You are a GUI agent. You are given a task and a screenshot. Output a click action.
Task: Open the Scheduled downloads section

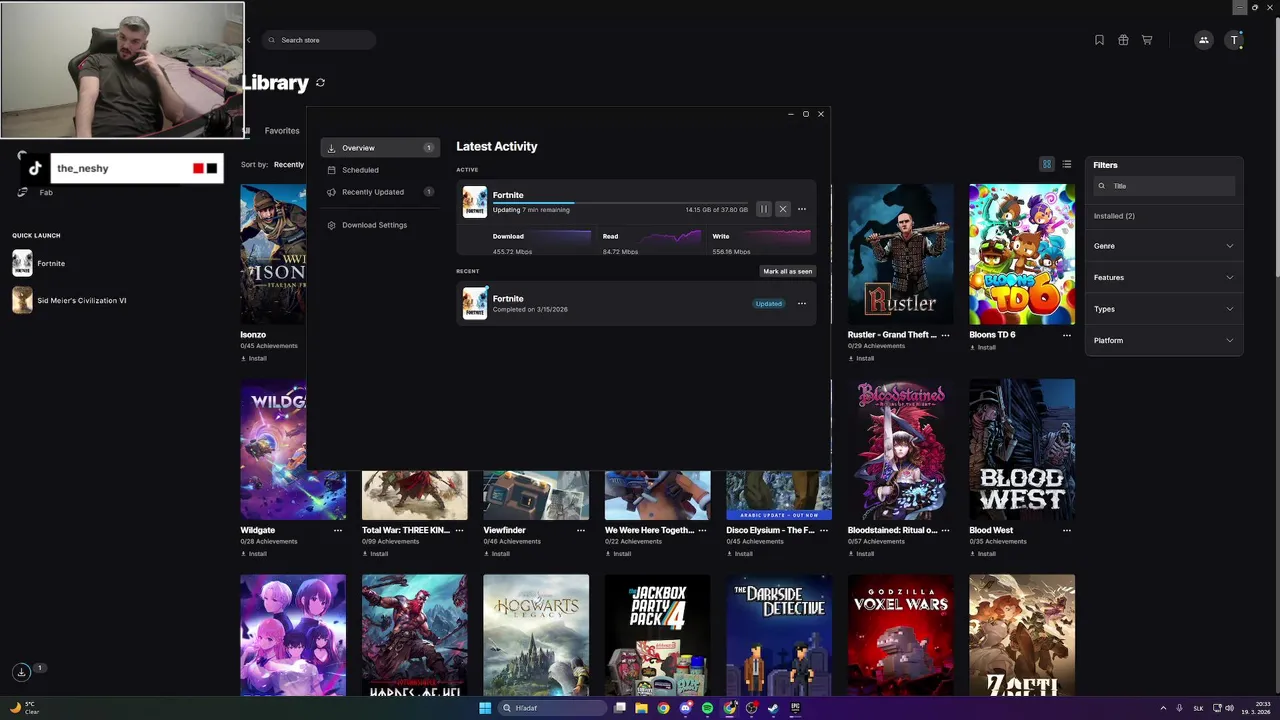[x=380, y=170]
